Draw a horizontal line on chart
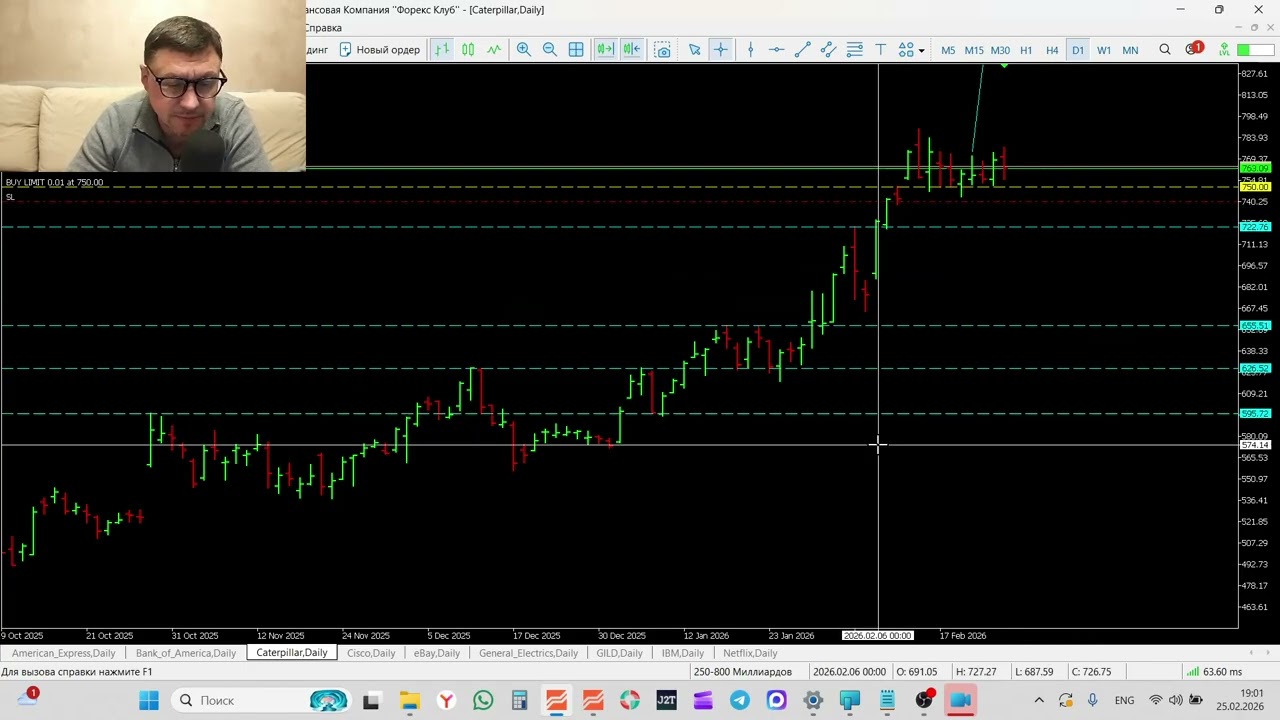 pyautogui.click(x=776, y=50)
